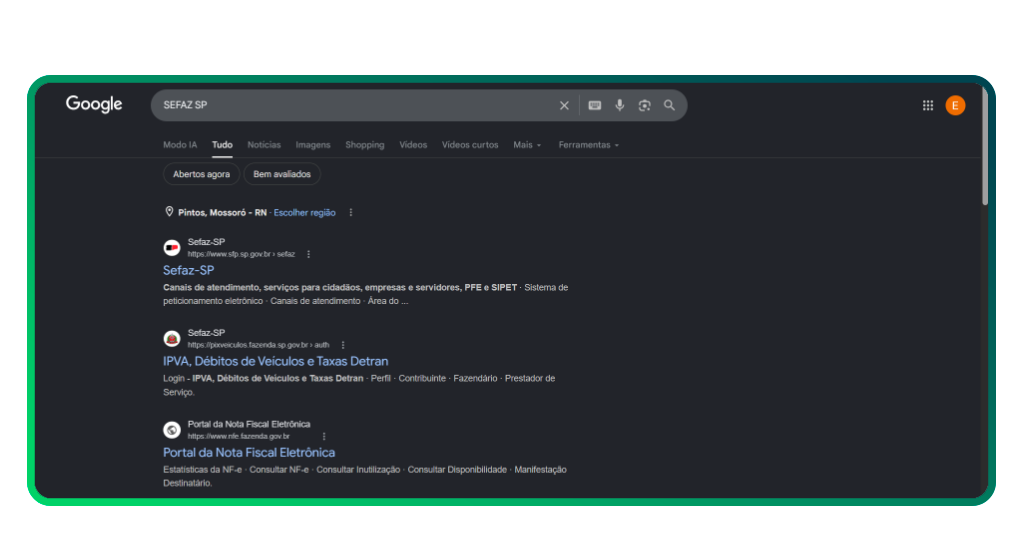Select the Tudo tab
1024x536 pixels.
(x=222, y=145)
